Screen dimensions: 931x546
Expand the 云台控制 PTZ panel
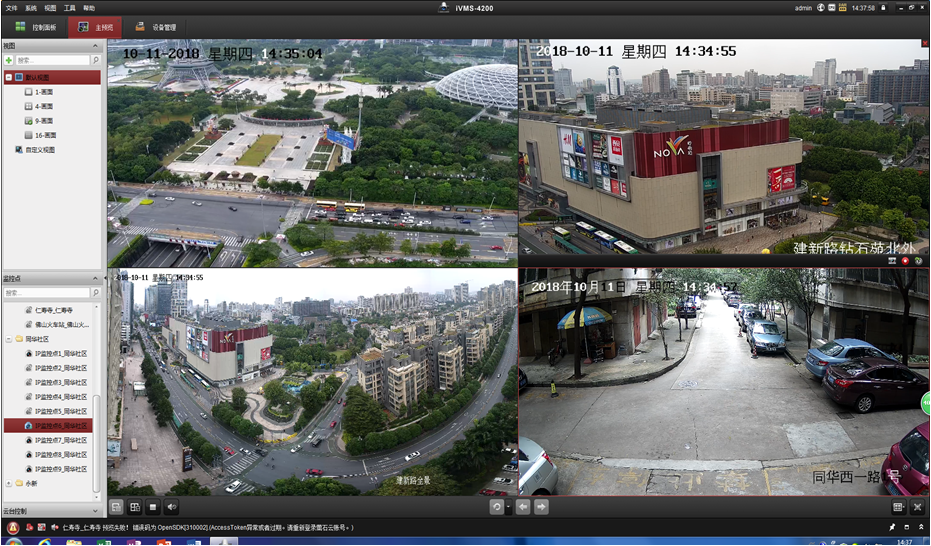[x=96, y=511]
